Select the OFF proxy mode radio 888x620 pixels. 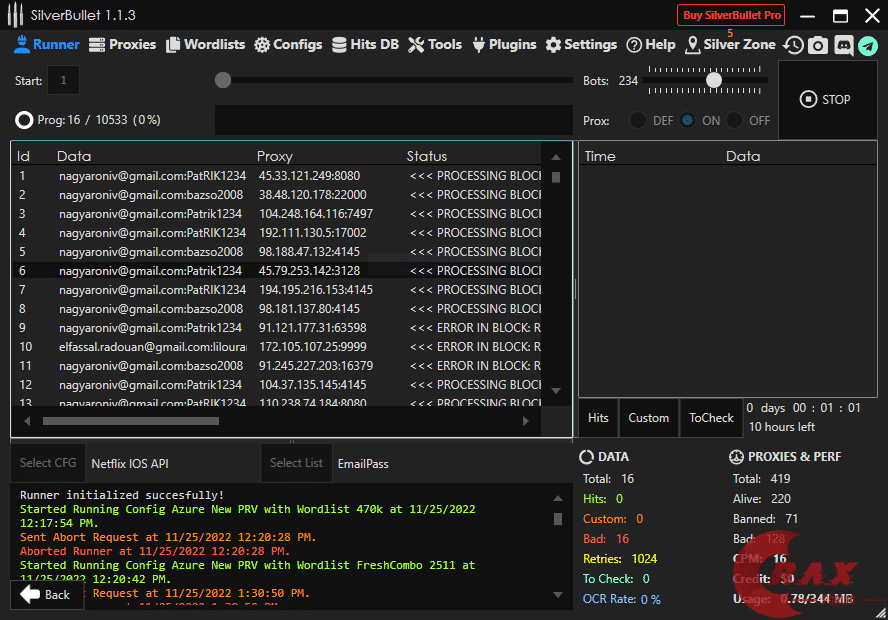click(x=736, y=120)
